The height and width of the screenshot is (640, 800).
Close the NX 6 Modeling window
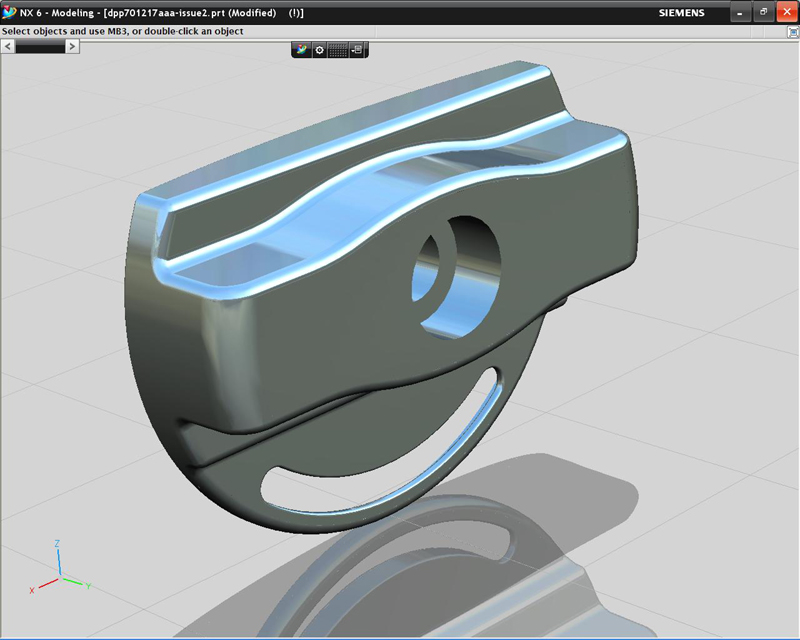pyautogui.click(x=786, y=13)
